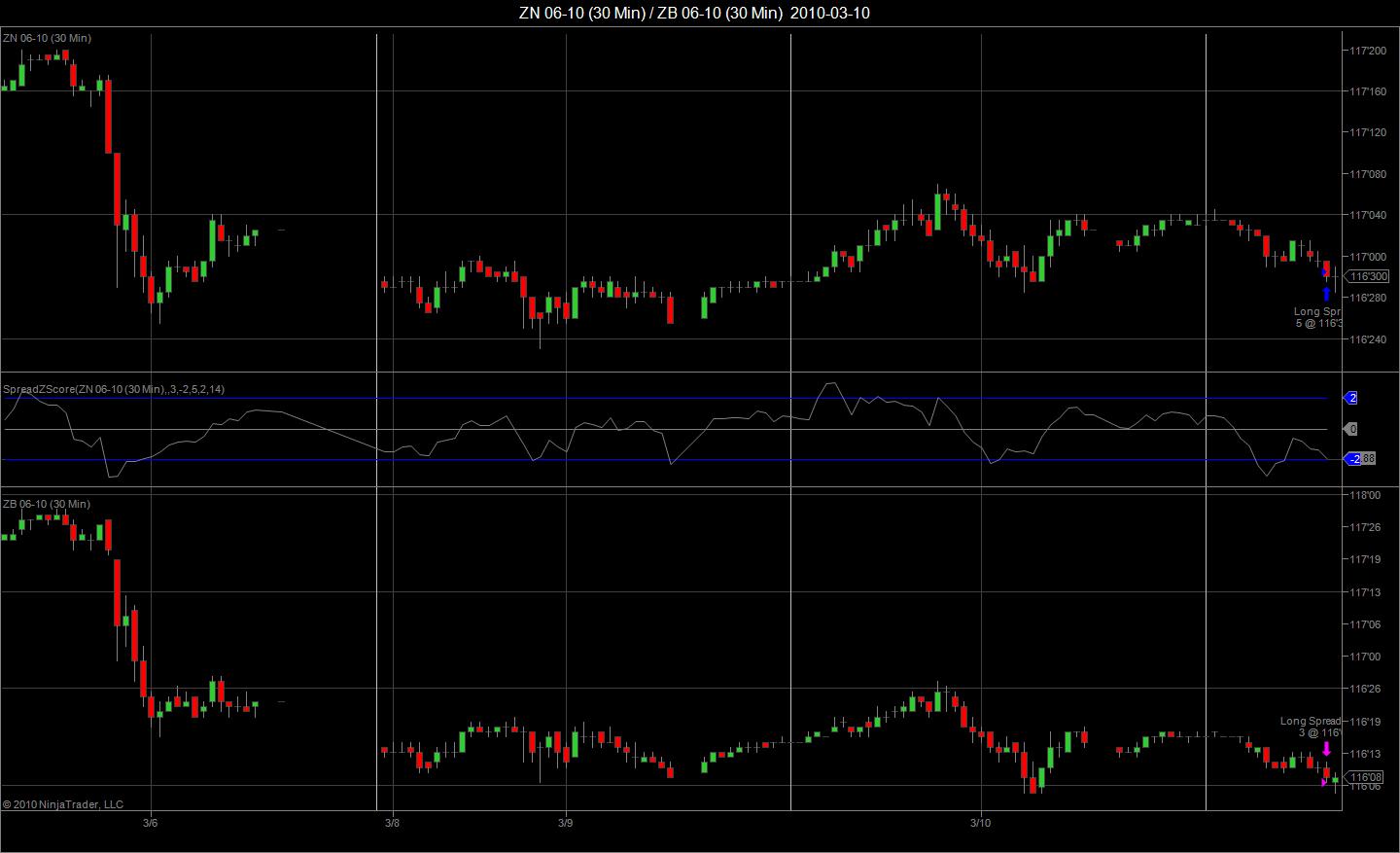Click the 116'13 price label on ZB axis

pyautogui.click(x=1365, y=754)
